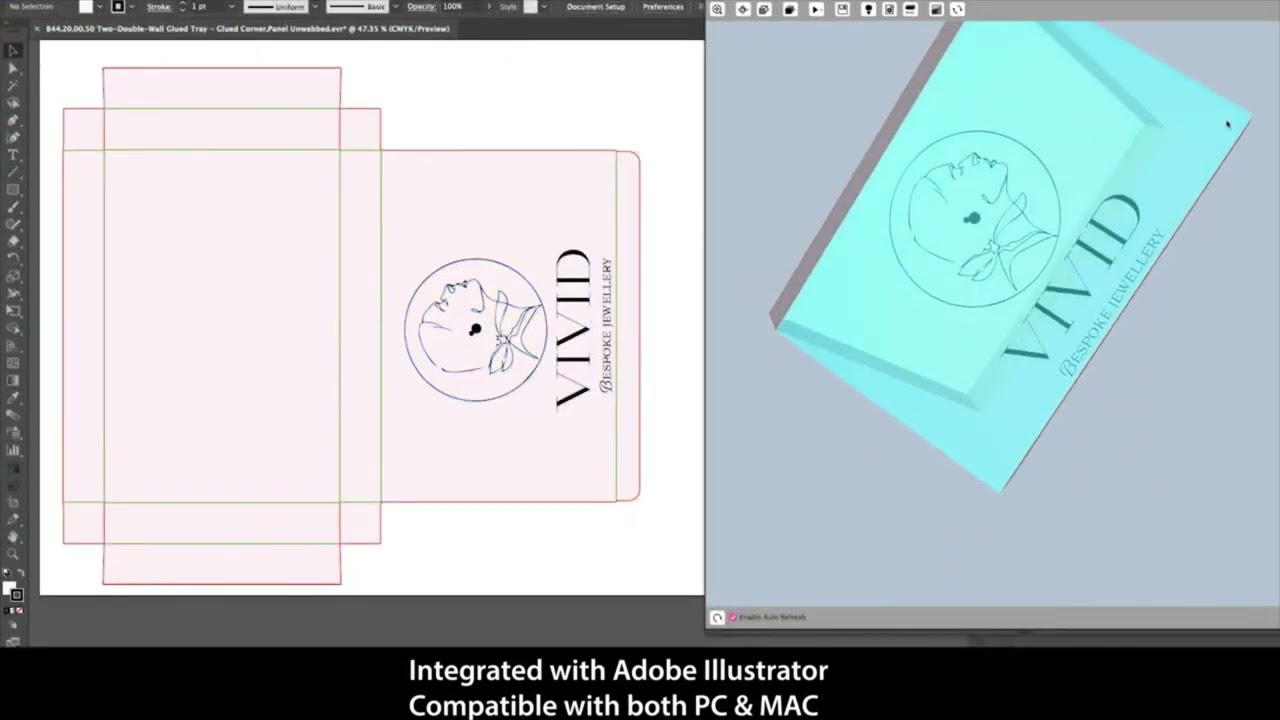Click the zoom magnifier in 3D preview toolbar

[x=717, y=9]
